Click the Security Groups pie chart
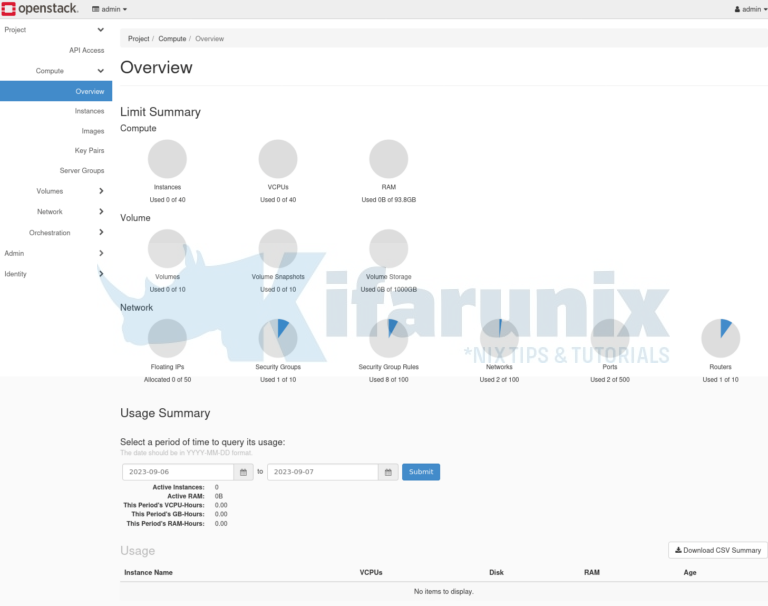 tap(278, 338)
